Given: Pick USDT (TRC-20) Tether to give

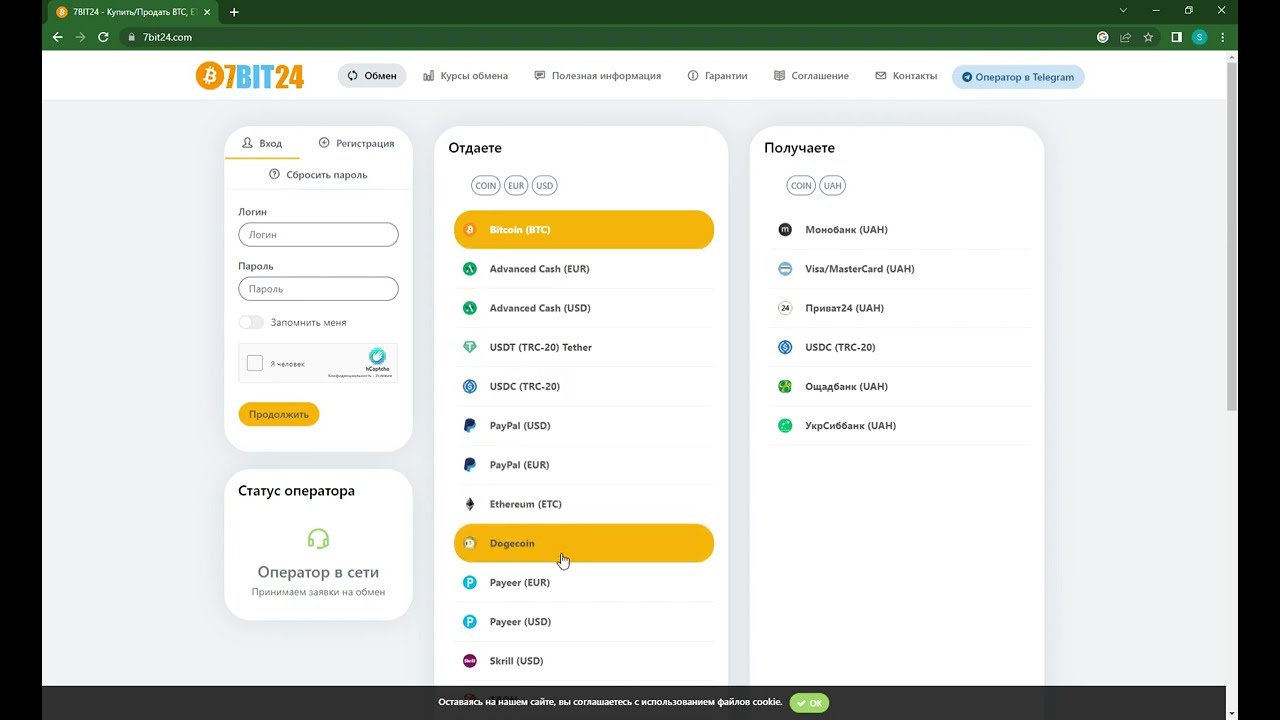Looking at the screenshot, I should click(584, 347).
